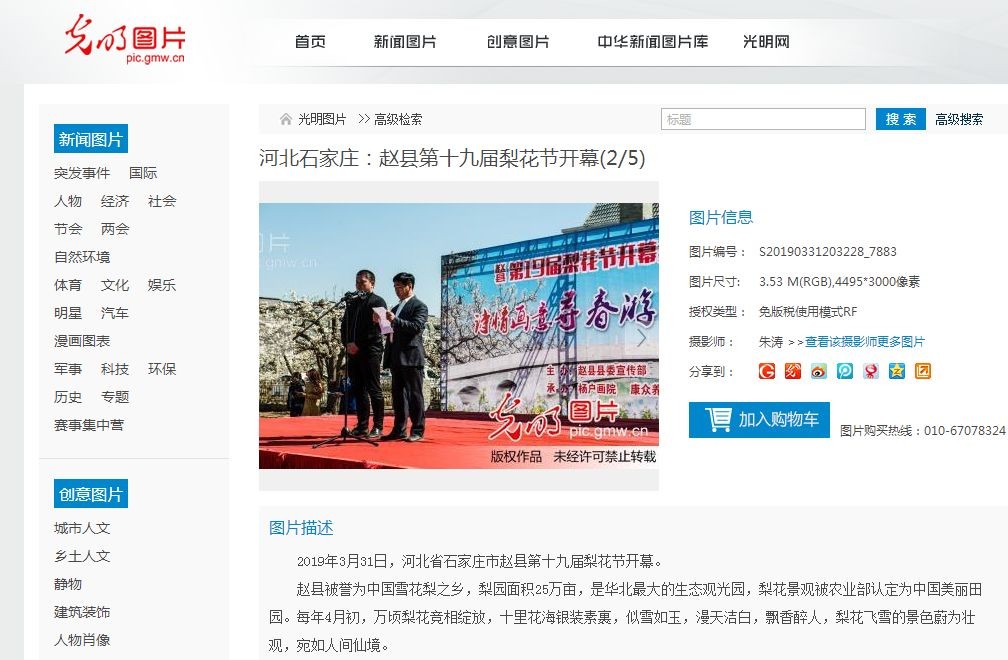The image size is (1008, 660).
Task: View more photos via 查看该摄影师更多图片
Action: pos(865,342)
